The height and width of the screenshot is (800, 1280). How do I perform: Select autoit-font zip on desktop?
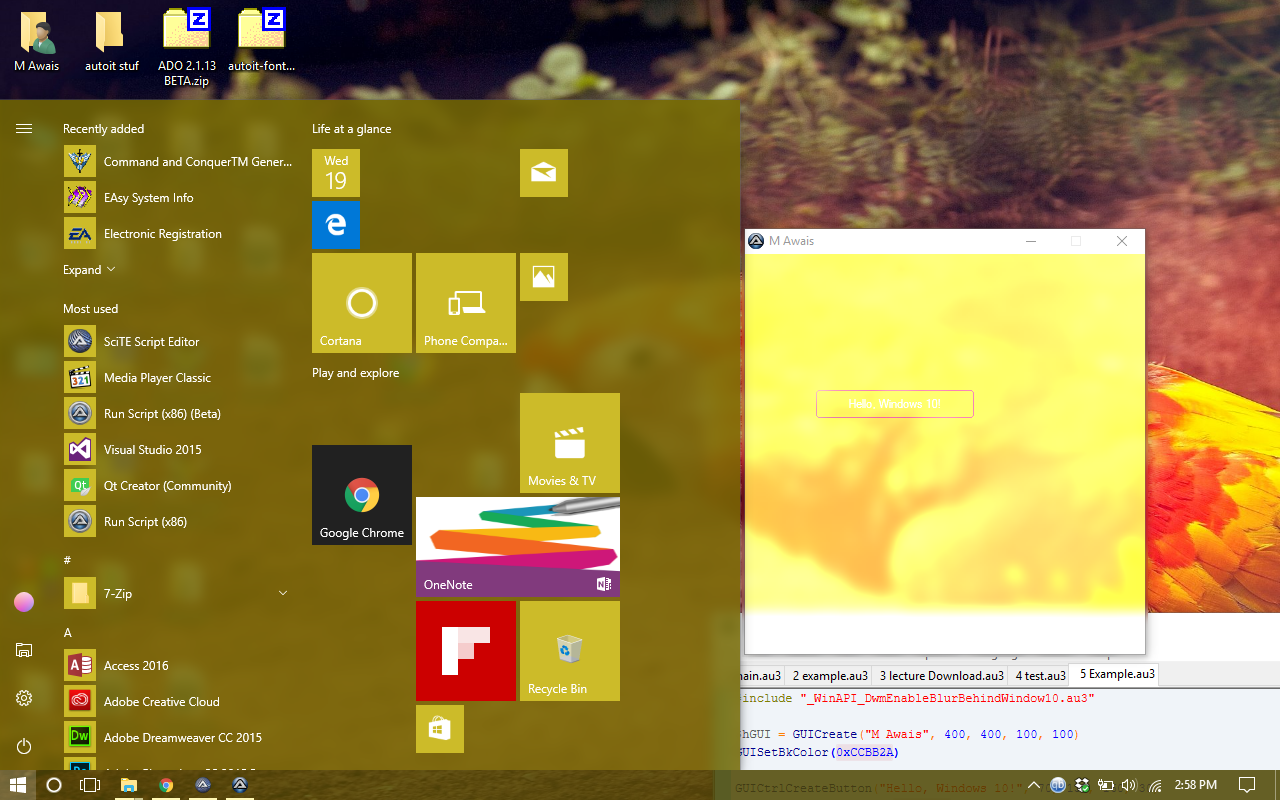click(x=262, y=42)
